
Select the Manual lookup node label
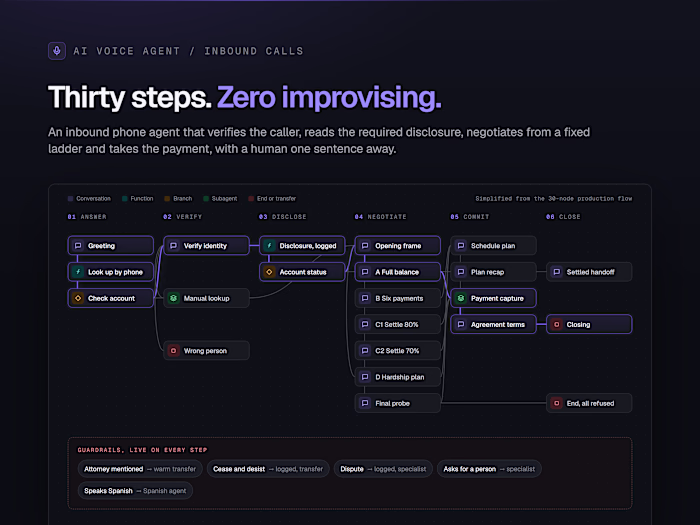tap(206, 299)
